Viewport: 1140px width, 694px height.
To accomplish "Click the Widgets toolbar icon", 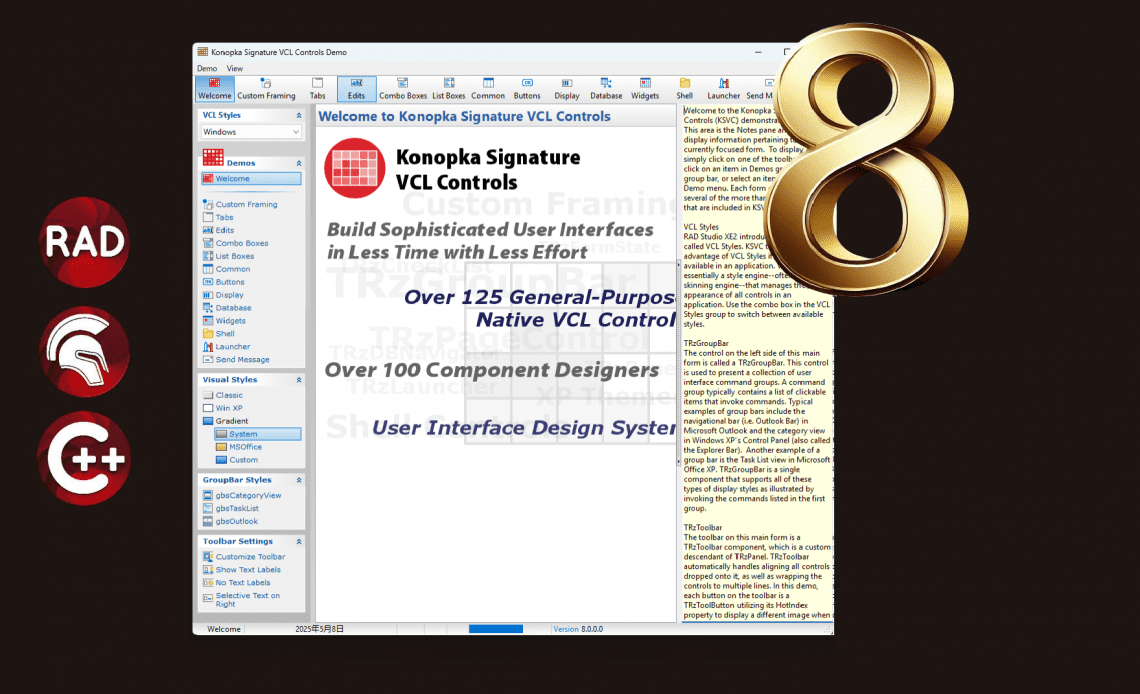I will (x=645, y=89).
